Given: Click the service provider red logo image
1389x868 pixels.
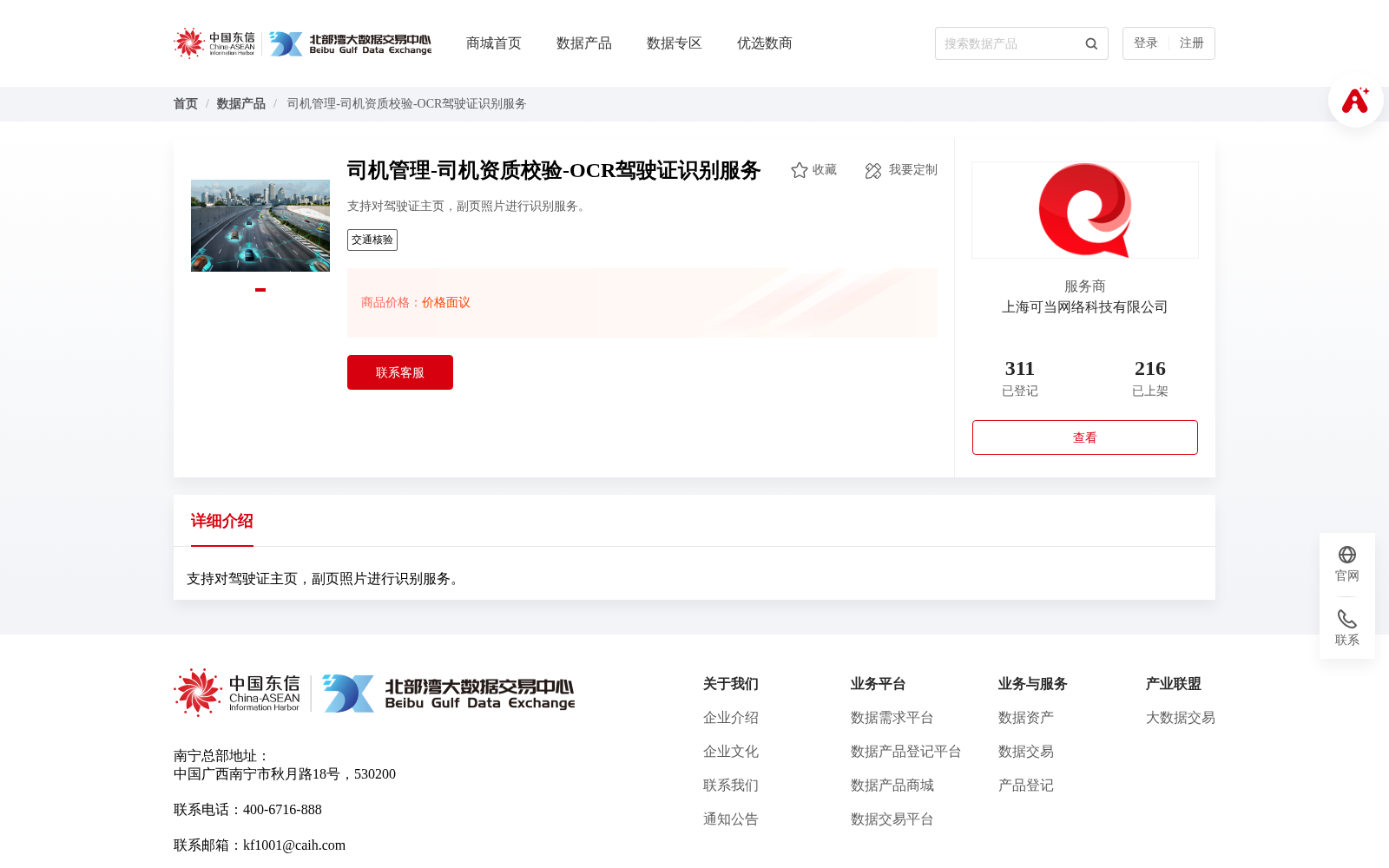Looking at the screenshot, I should click(x=1085, y=210).
